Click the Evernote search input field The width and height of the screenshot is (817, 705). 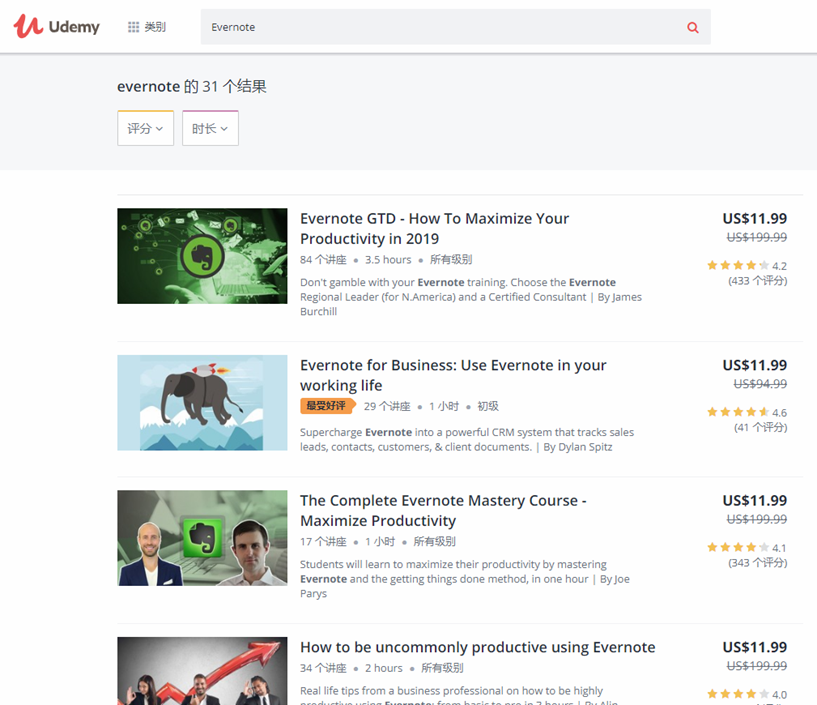[440, 28]
